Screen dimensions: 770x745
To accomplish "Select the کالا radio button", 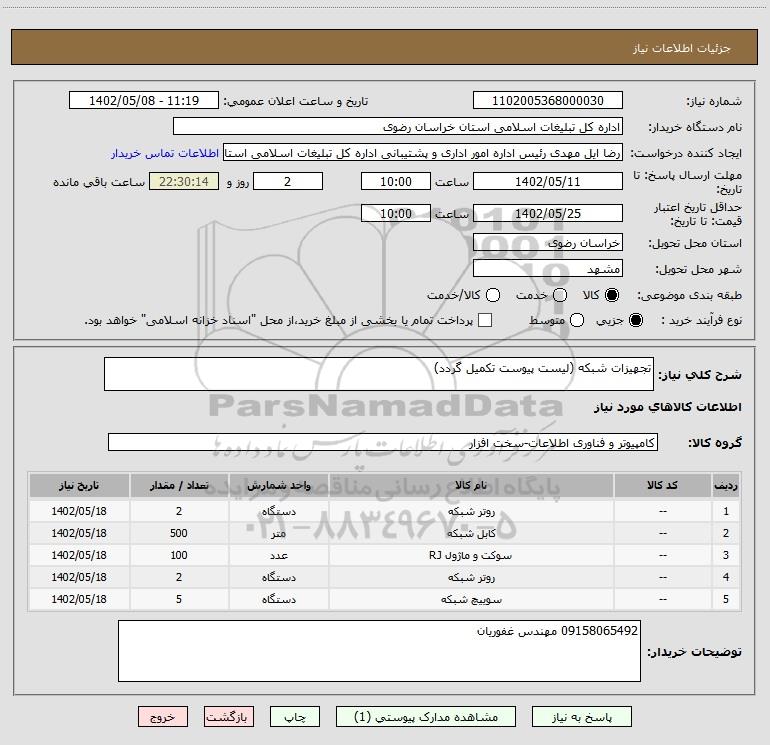I will [x=612, y=295].
